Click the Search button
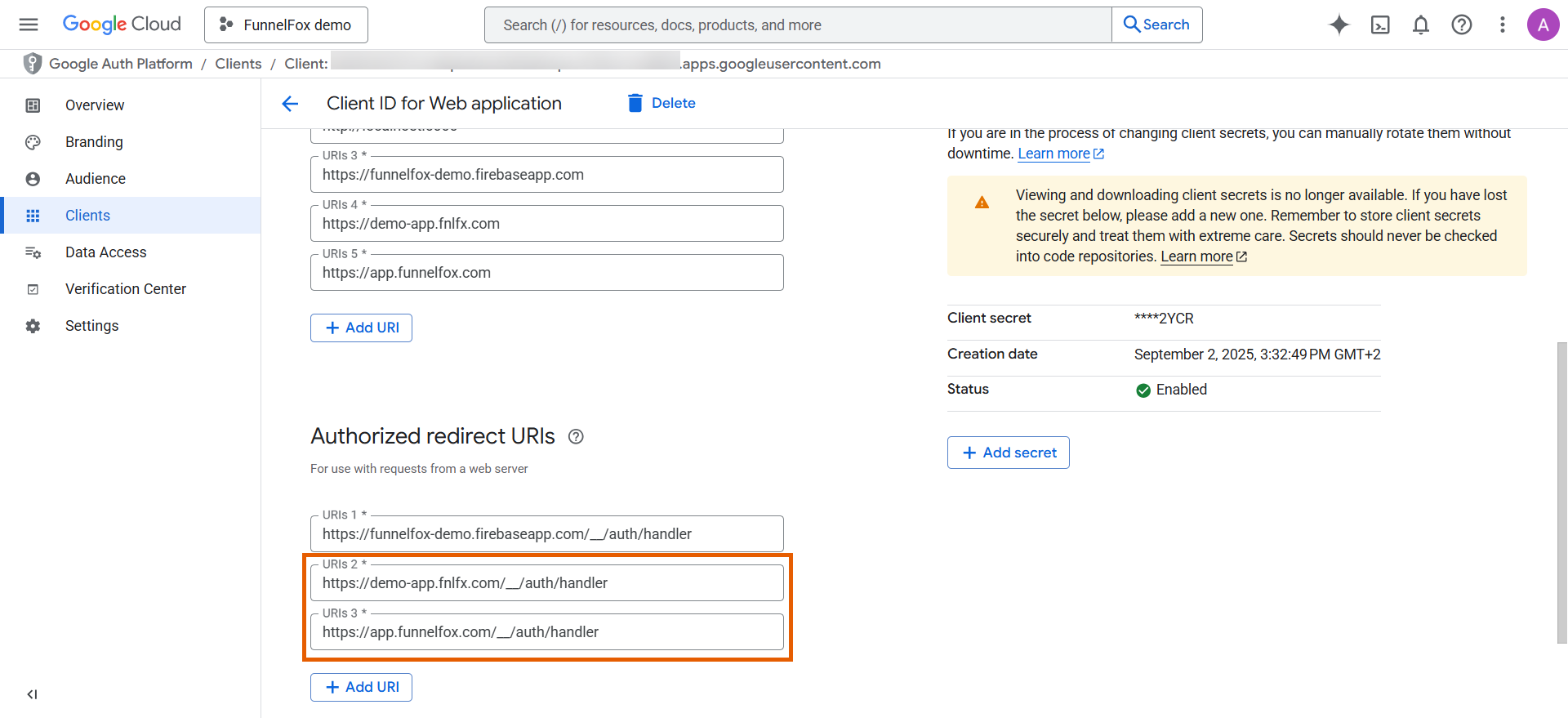Viewport: 1568px width, 718px height. (1156, 25)
